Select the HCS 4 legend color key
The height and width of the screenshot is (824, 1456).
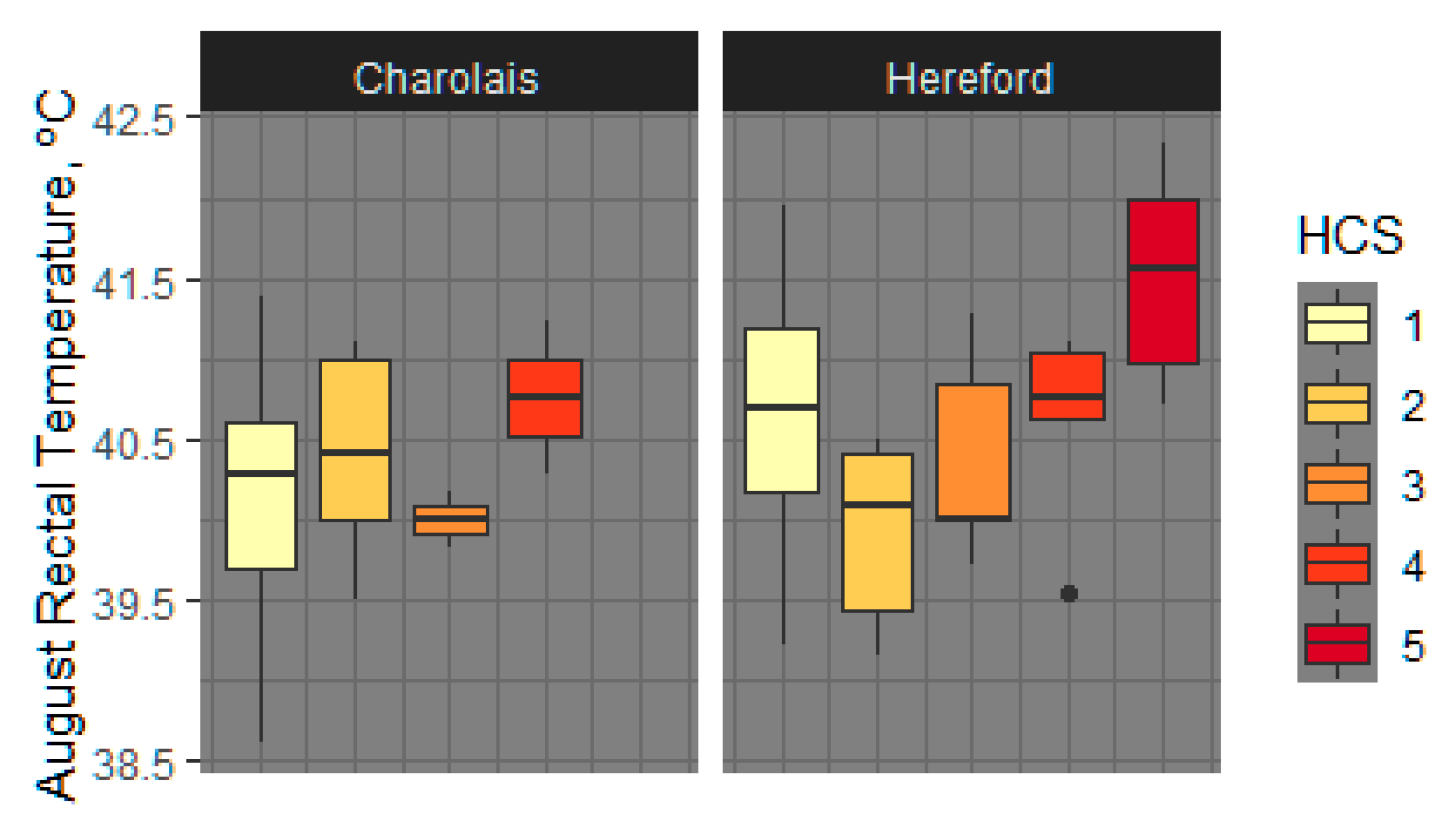(x=1336, y=563)
